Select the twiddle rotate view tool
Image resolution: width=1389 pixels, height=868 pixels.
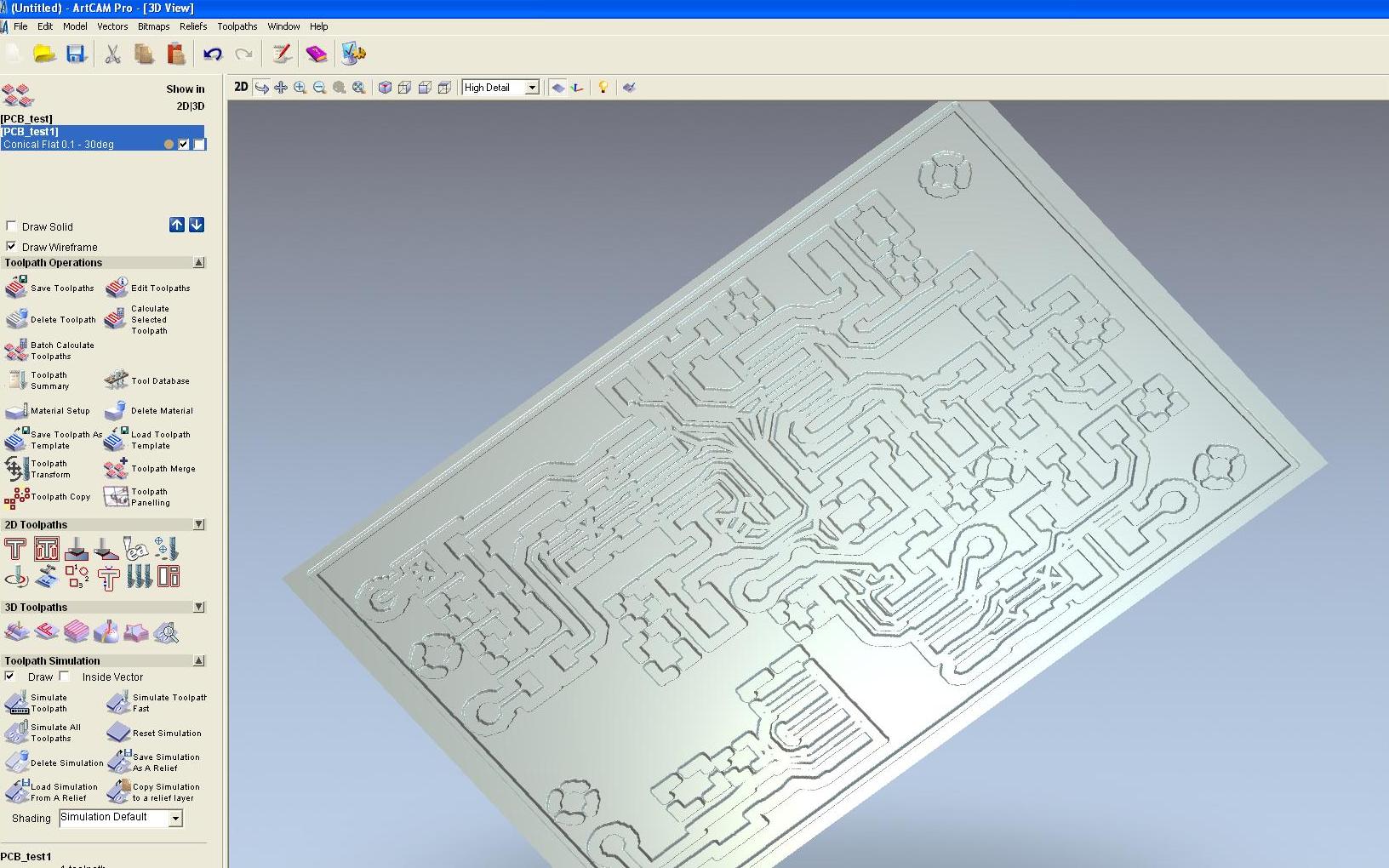(261, 88)
